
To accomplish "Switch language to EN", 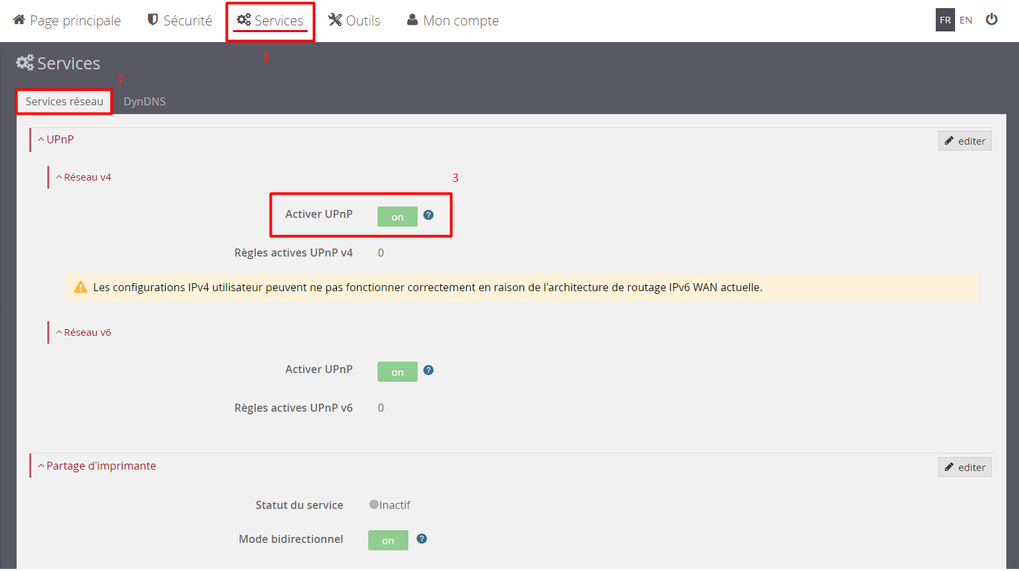I will click(966, 20).
